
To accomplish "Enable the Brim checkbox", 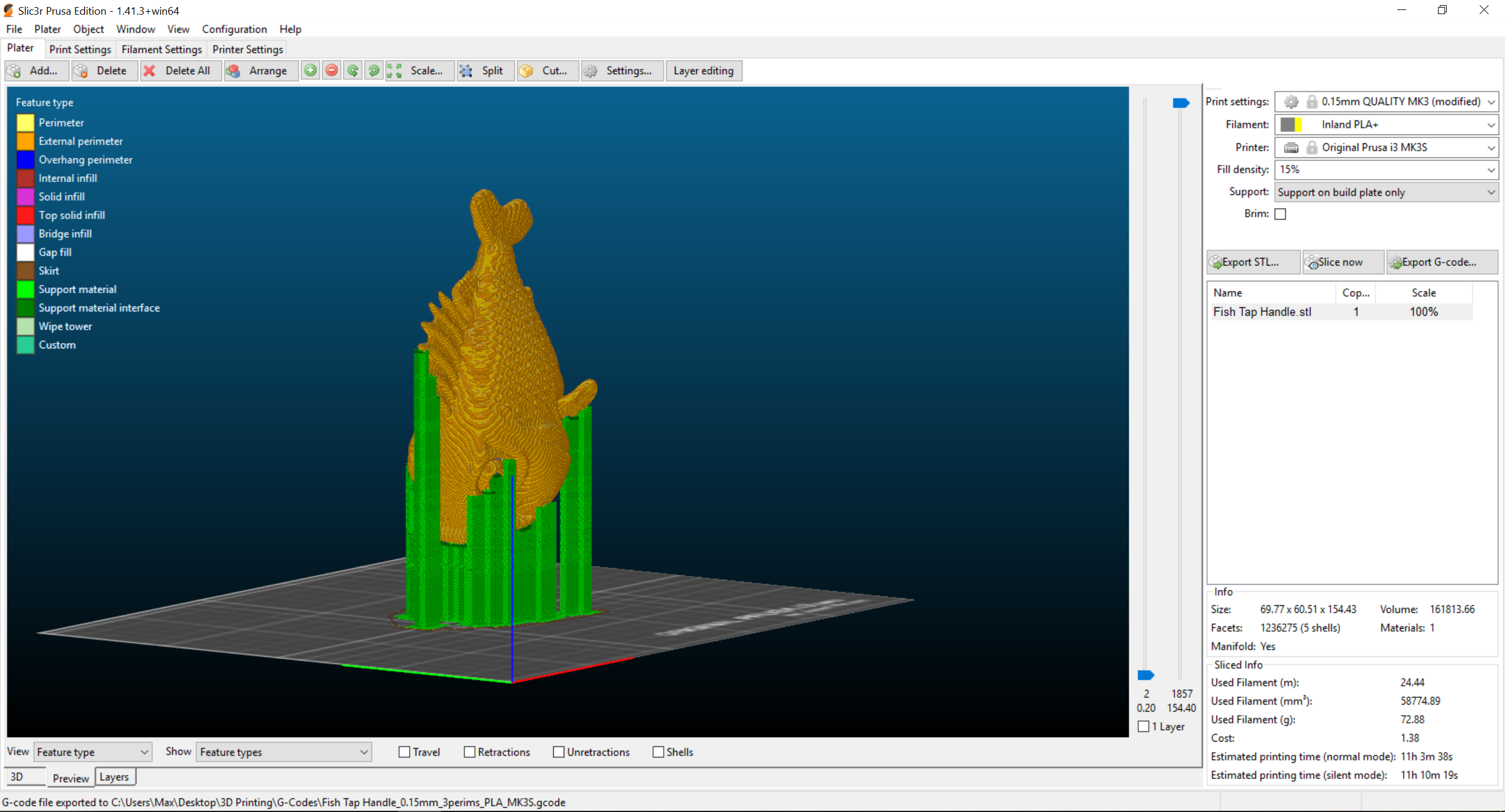I will (x=1280, y=214).
